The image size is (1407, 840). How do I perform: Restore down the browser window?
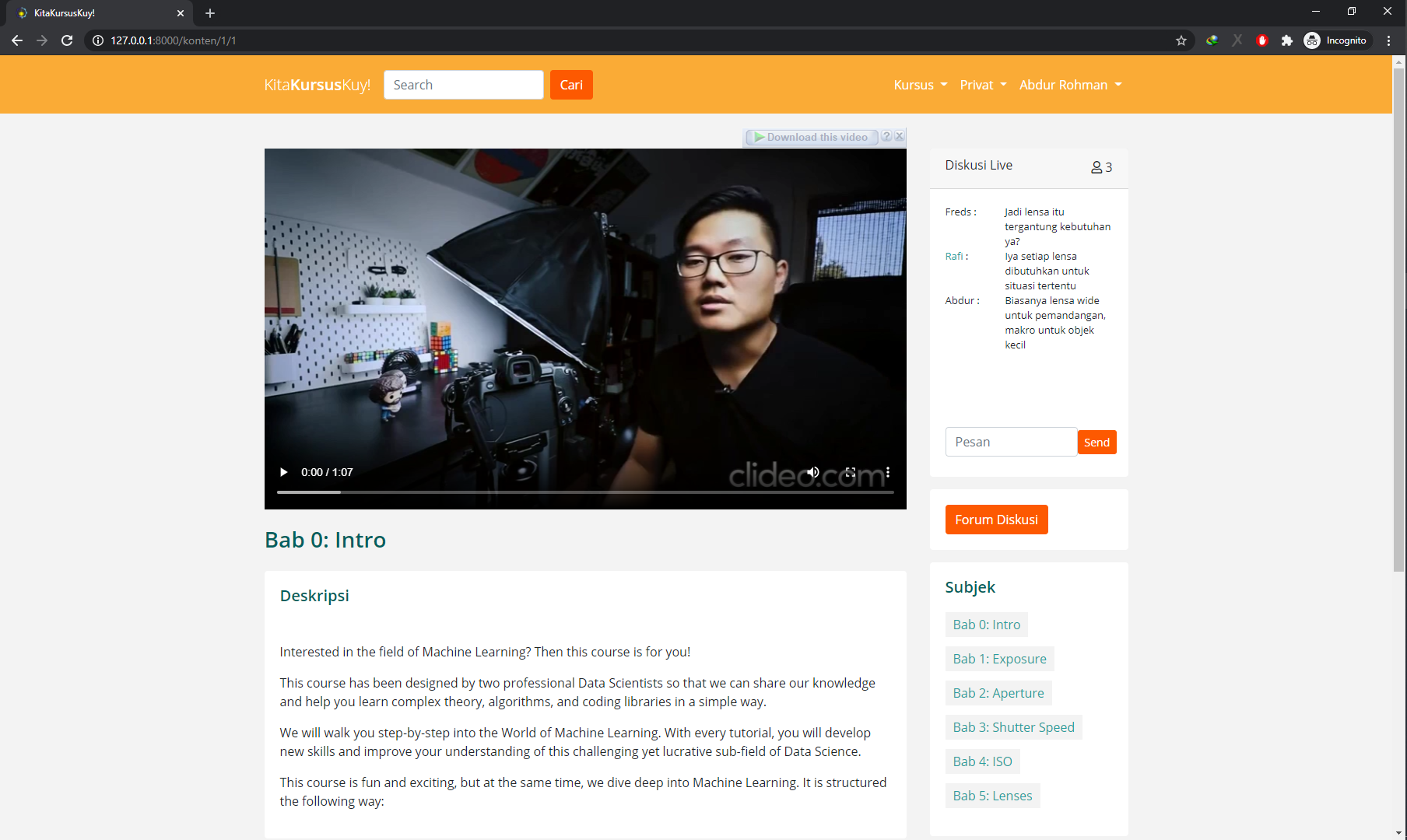[1352, 12]
